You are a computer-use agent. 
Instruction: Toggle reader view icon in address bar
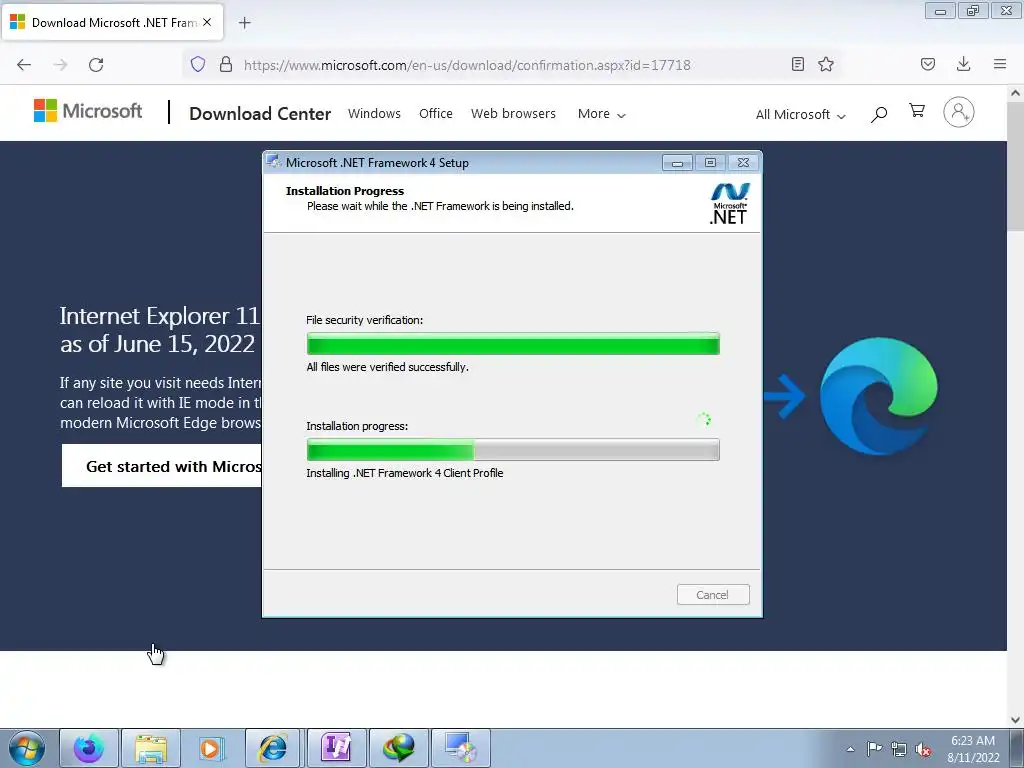coord(797,64)
